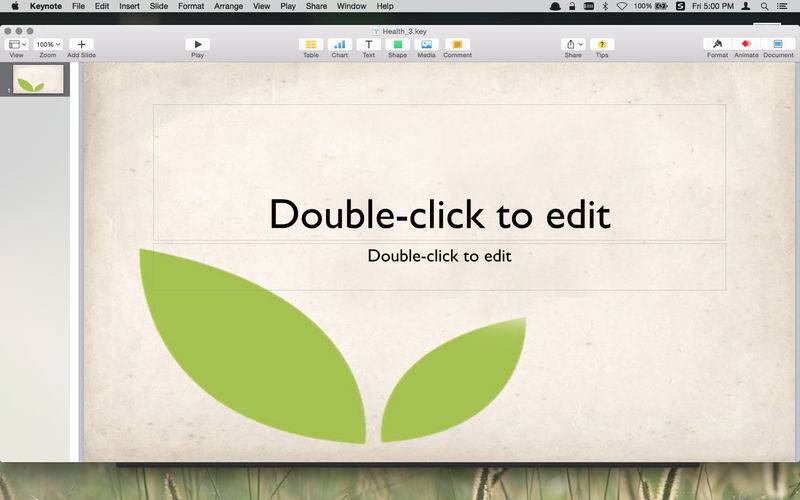This screenshot has height=500, width=800.
Task: Insert a Table from toolbar
Action: click(x=311, y=44)
